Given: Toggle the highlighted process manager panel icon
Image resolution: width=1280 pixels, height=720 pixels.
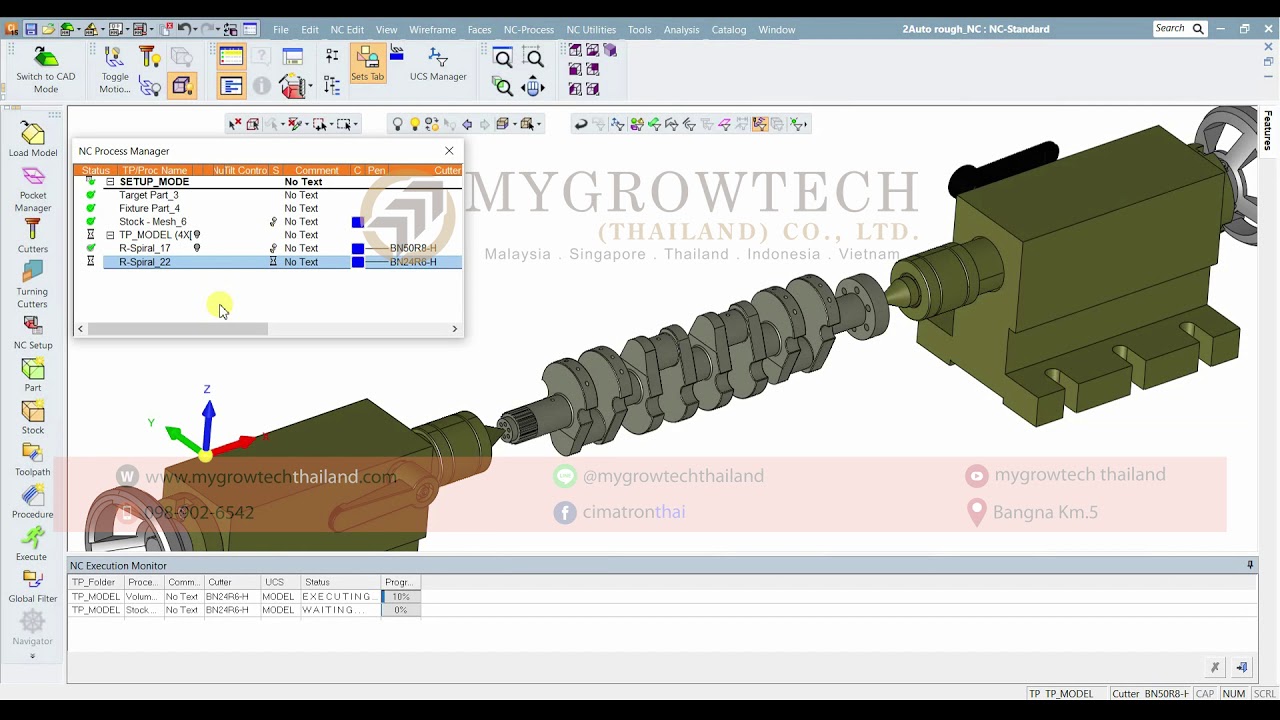Looking at the screenshot, I should tap(231, 57).
